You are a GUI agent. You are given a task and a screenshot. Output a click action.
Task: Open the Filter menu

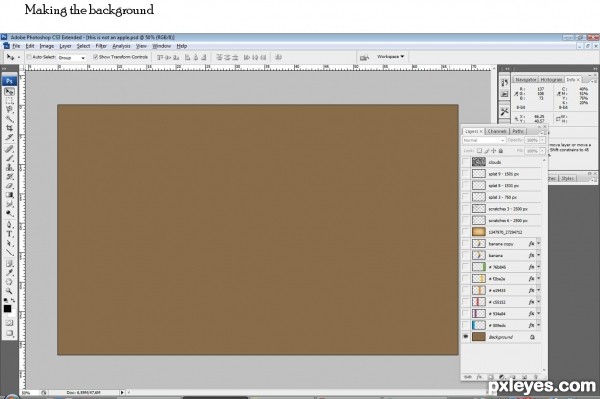coord(101,46)
